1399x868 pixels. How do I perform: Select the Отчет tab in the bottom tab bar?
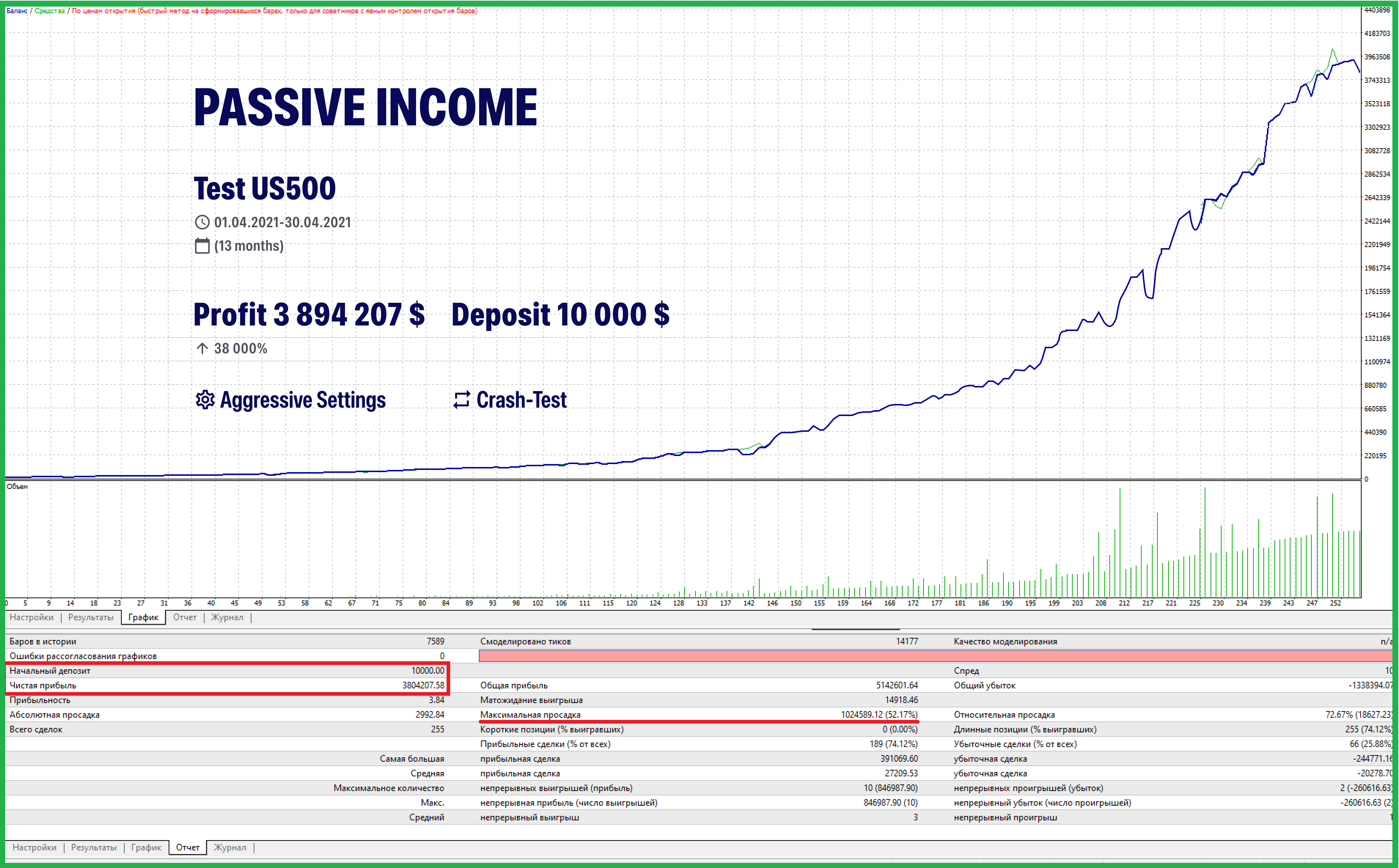188,847
